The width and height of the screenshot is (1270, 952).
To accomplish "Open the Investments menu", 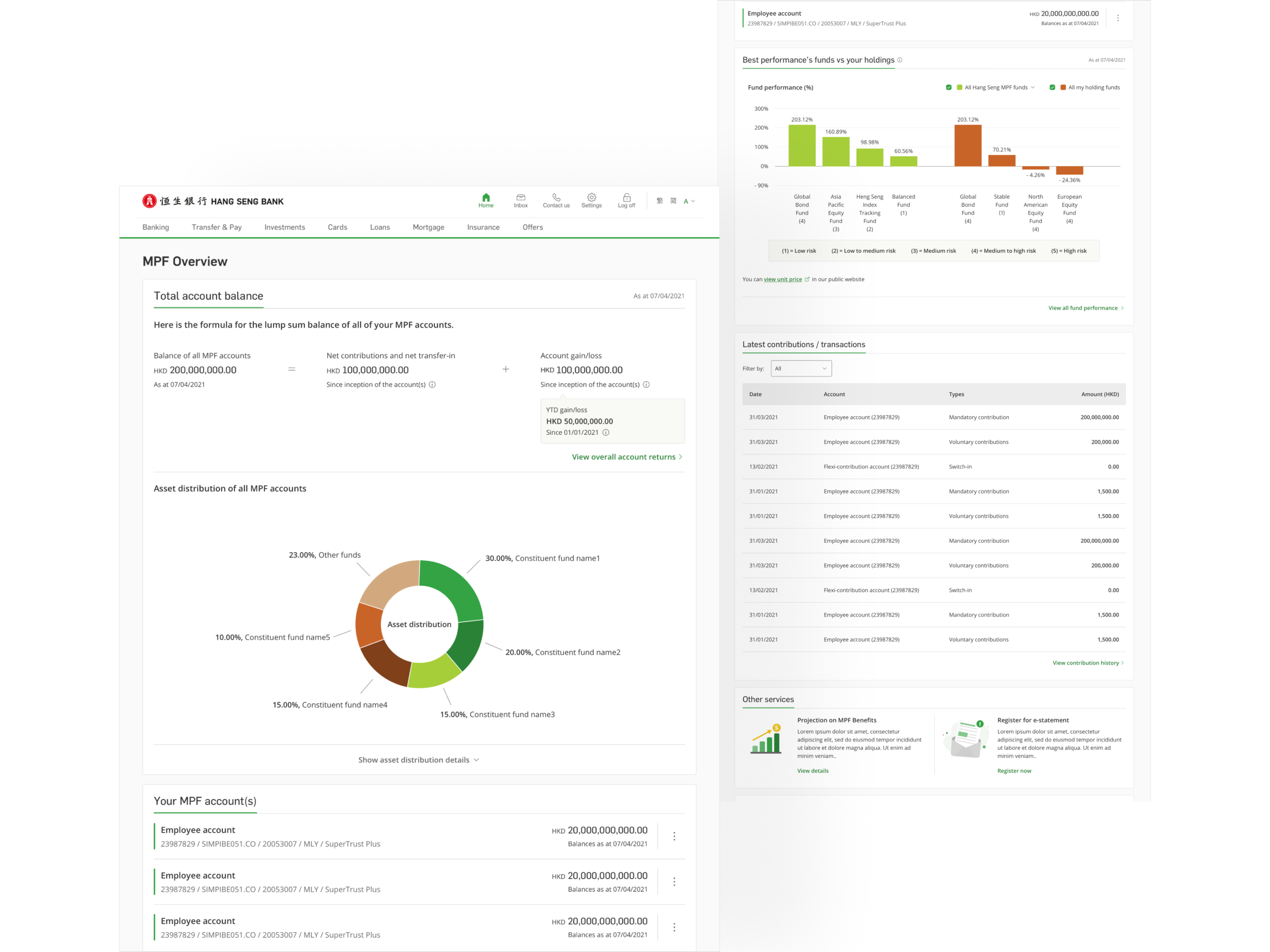I will tap(284, 227).
